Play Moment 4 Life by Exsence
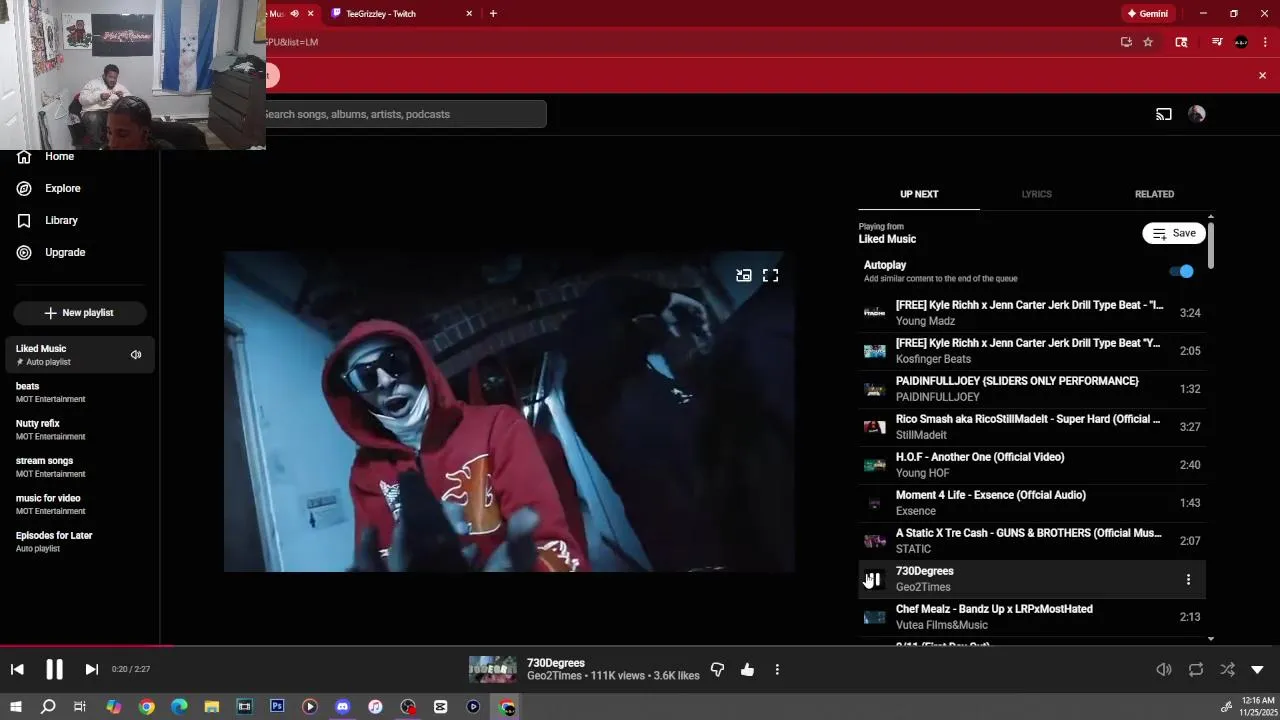Image resolution: width=1280 pixels, height=720 pixels. coord(1032,503)
